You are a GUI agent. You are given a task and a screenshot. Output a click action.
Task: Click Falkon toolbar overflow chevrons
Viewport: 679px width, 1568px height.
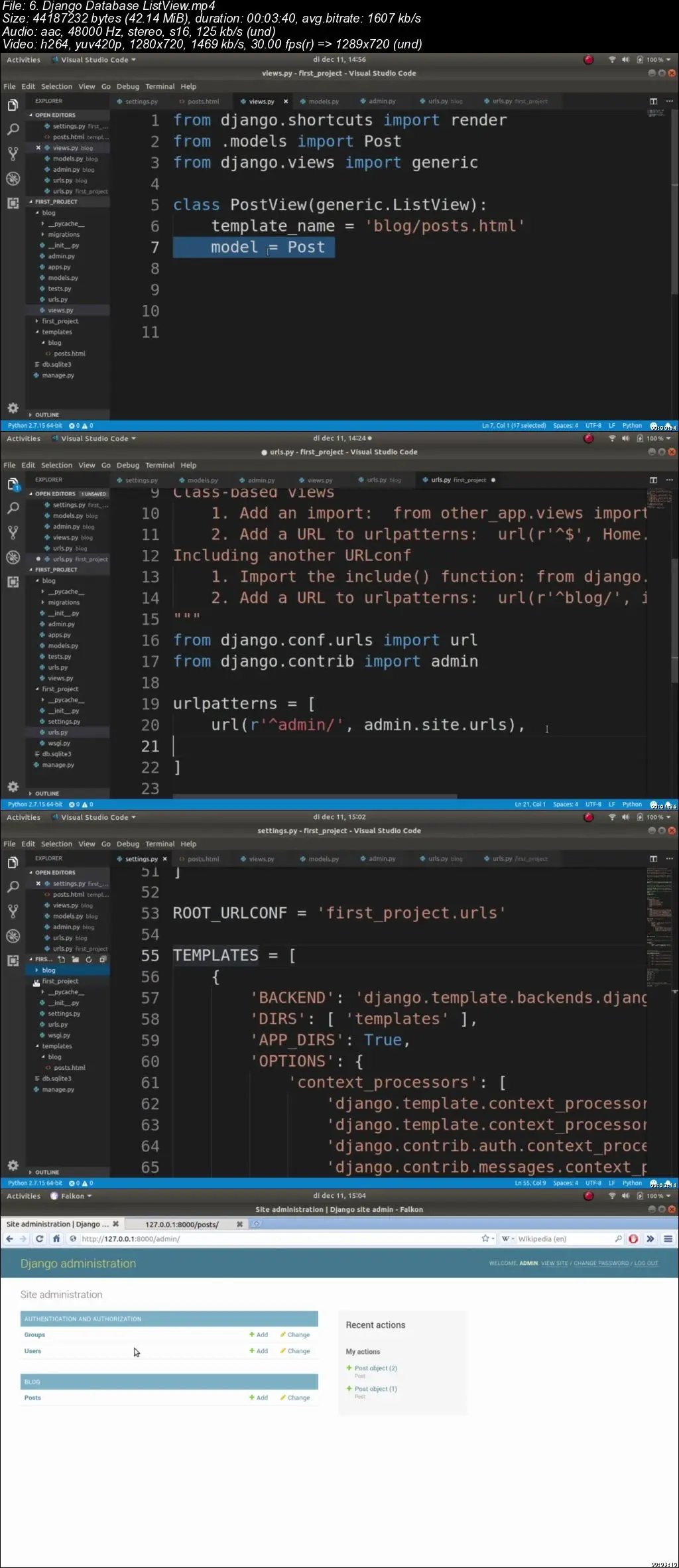(650, 1238)
